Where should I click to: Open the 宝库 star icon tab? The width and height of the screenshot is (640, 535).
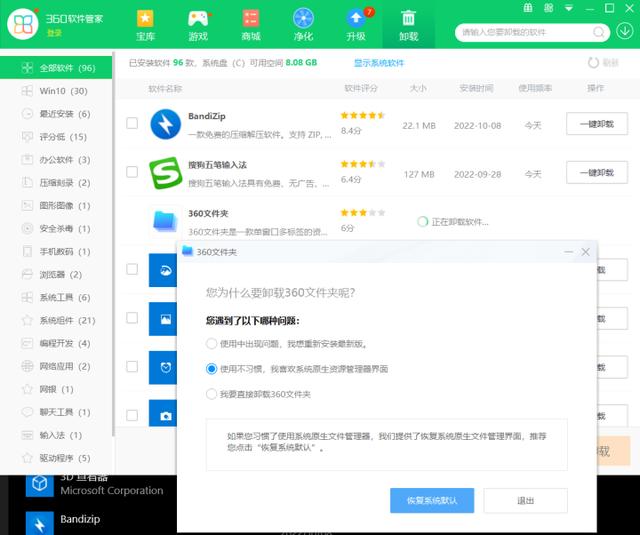[145, 25]
